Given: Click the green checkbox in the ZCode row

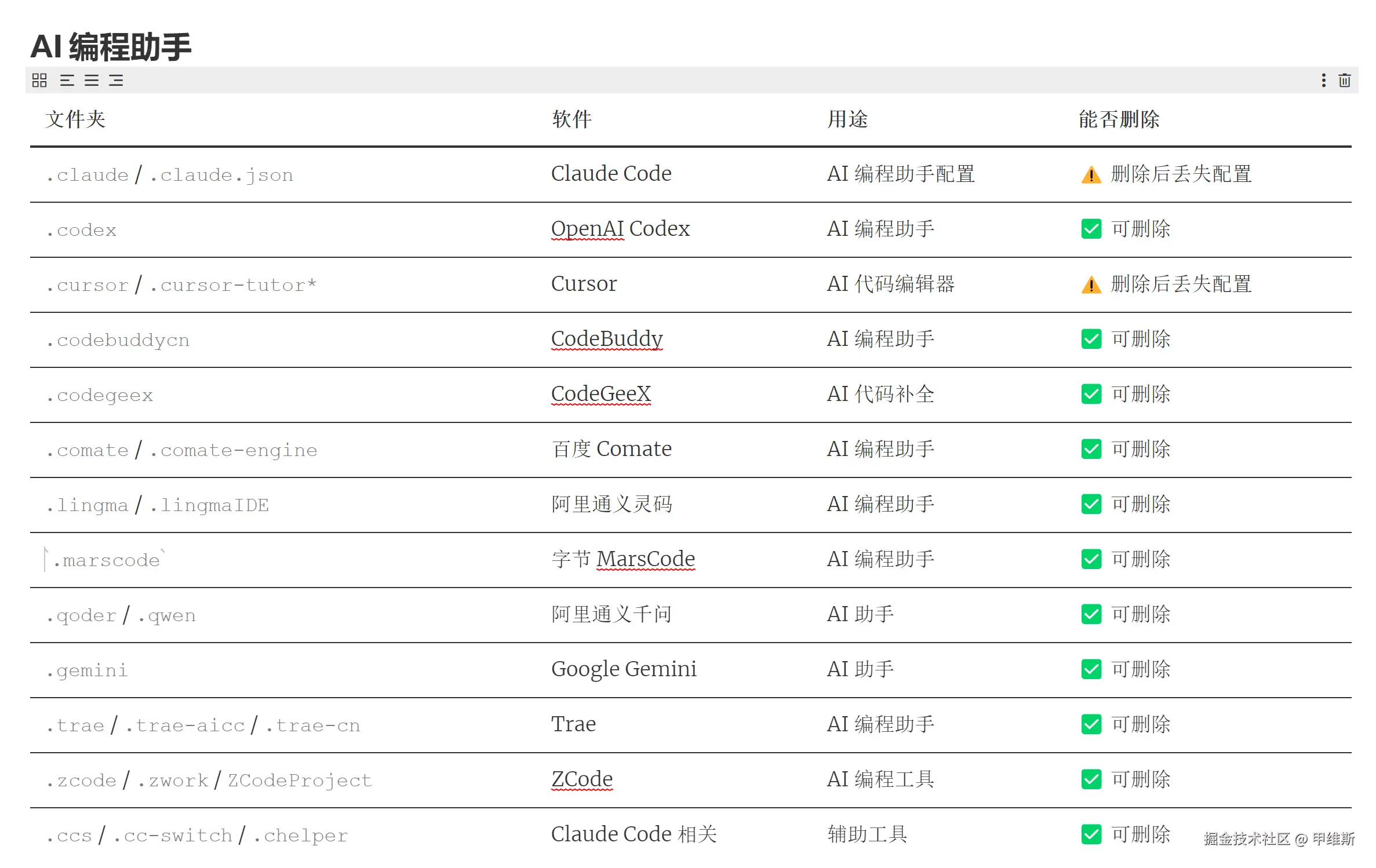Looking at the screenshot, I should click(1092, 779).
